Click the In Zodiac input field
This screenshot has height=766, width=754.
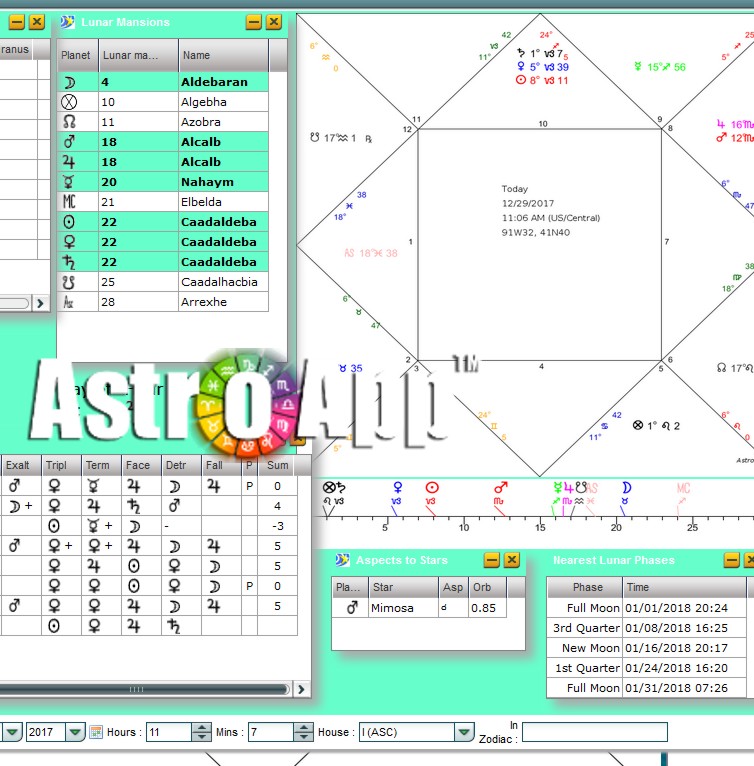click(x=595, y=732)
